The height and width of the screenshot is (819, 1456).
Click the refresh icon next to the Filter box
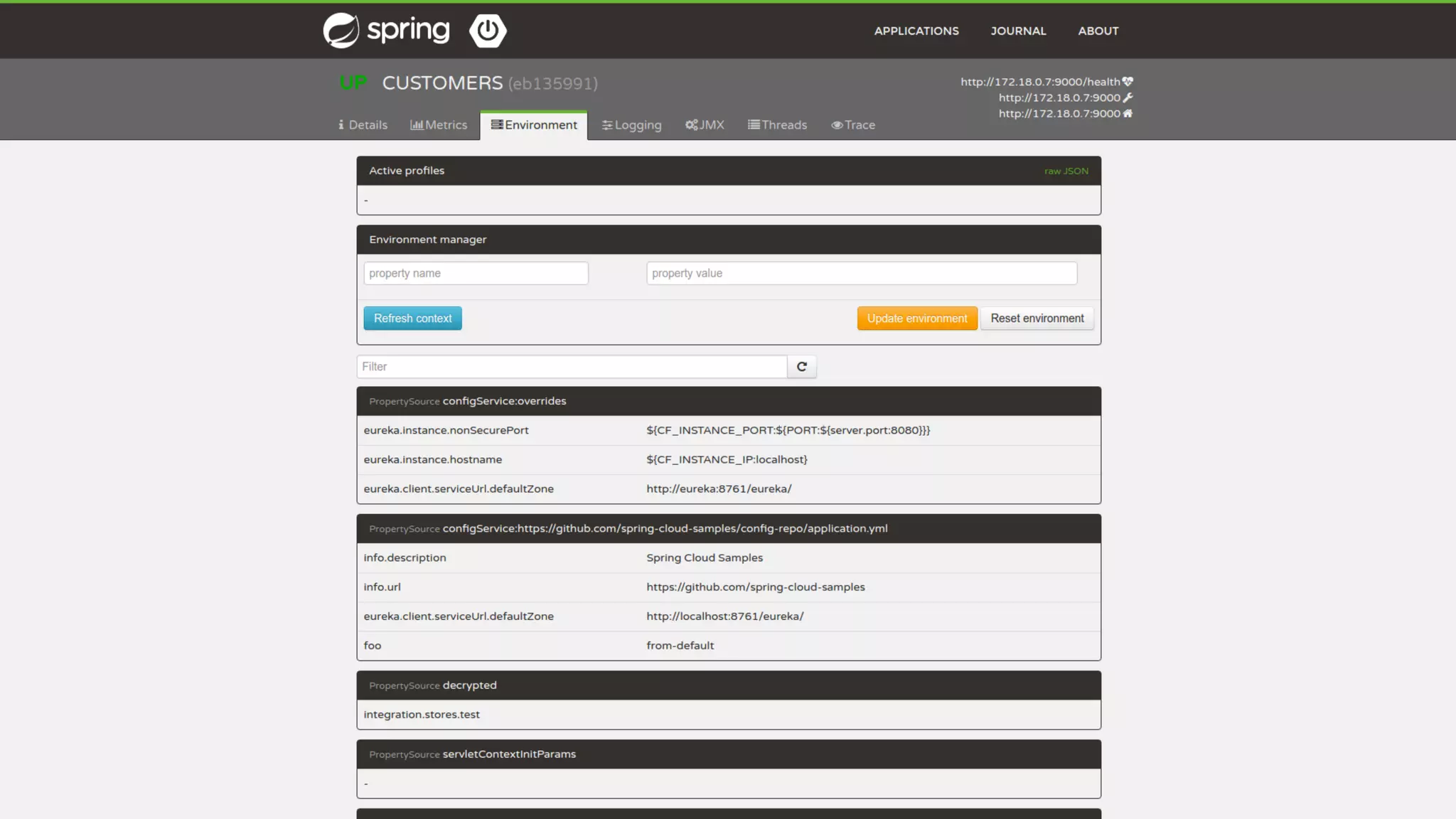(x=801, y=367)
